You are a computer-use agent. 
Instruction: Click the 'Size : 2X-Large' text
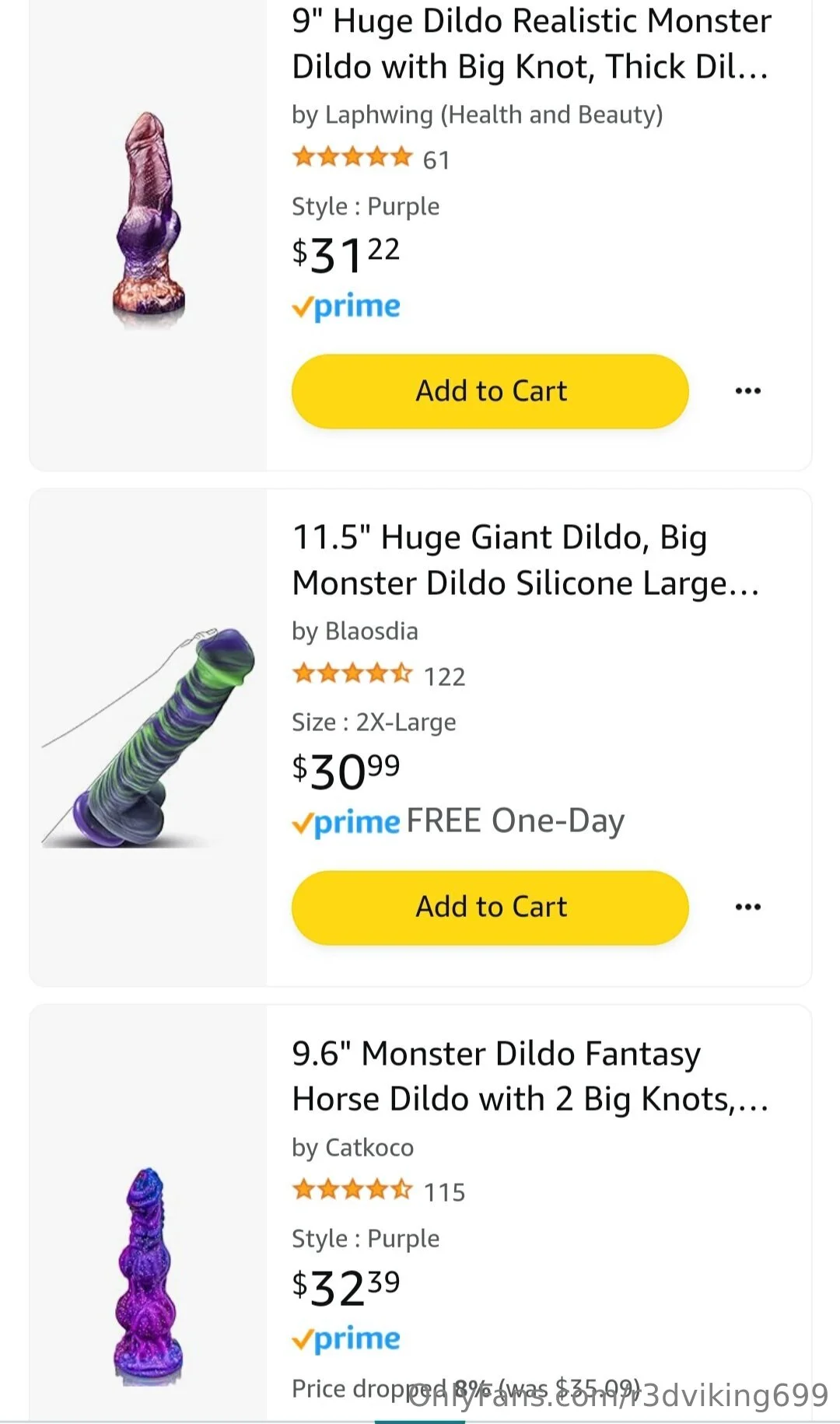pos(373,722)
